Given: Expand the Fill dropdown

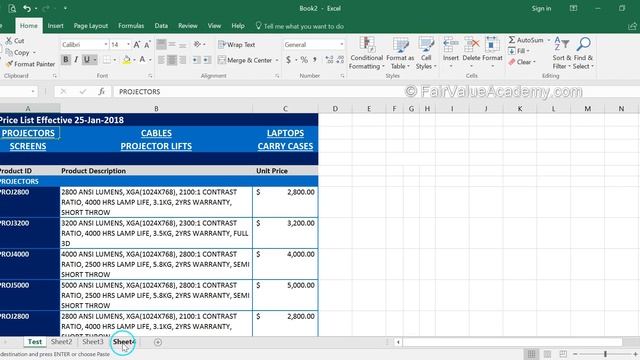Looking at the screenshot, I should tap(528, 51).
